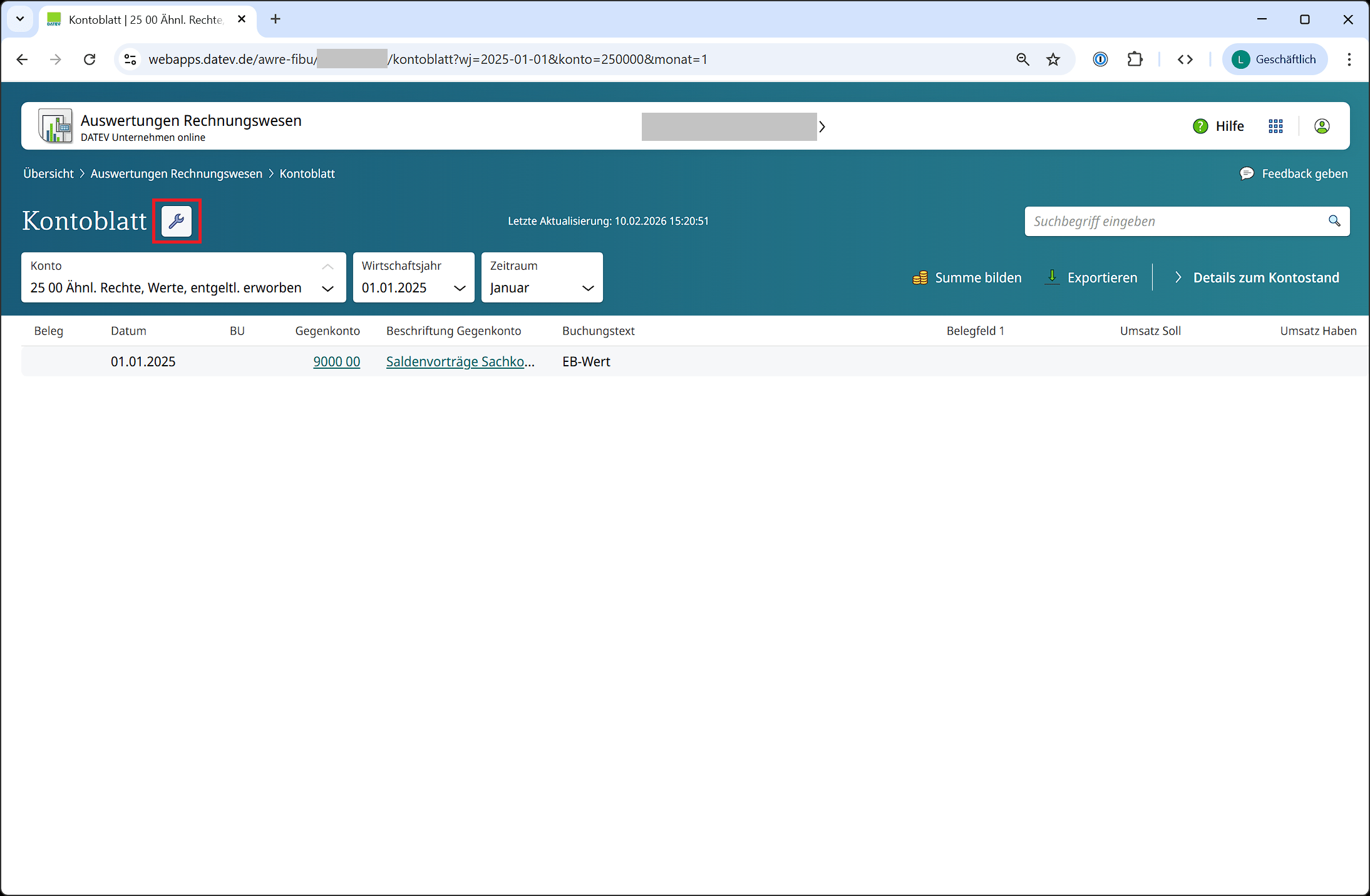The height and width of the screenshot is (896, 1370).
Task: View site information icon in address bar
Action: pos(130,59)
